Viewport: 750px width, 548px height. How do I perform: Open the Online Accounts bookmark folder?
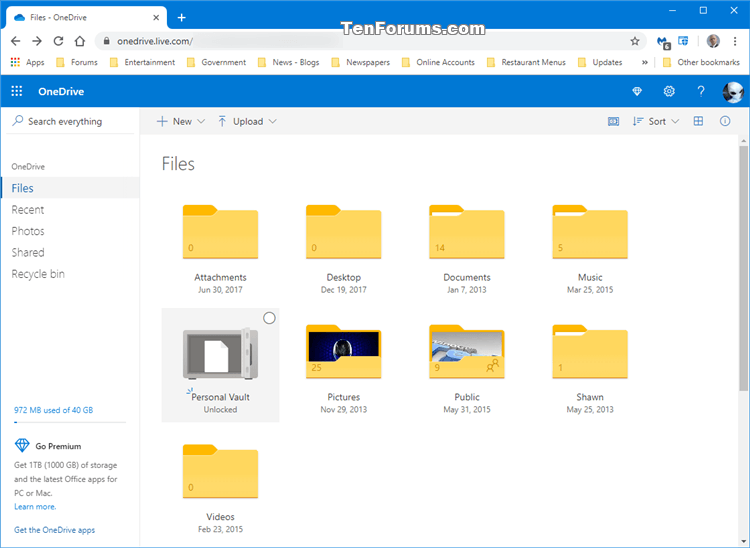(438, 62)
